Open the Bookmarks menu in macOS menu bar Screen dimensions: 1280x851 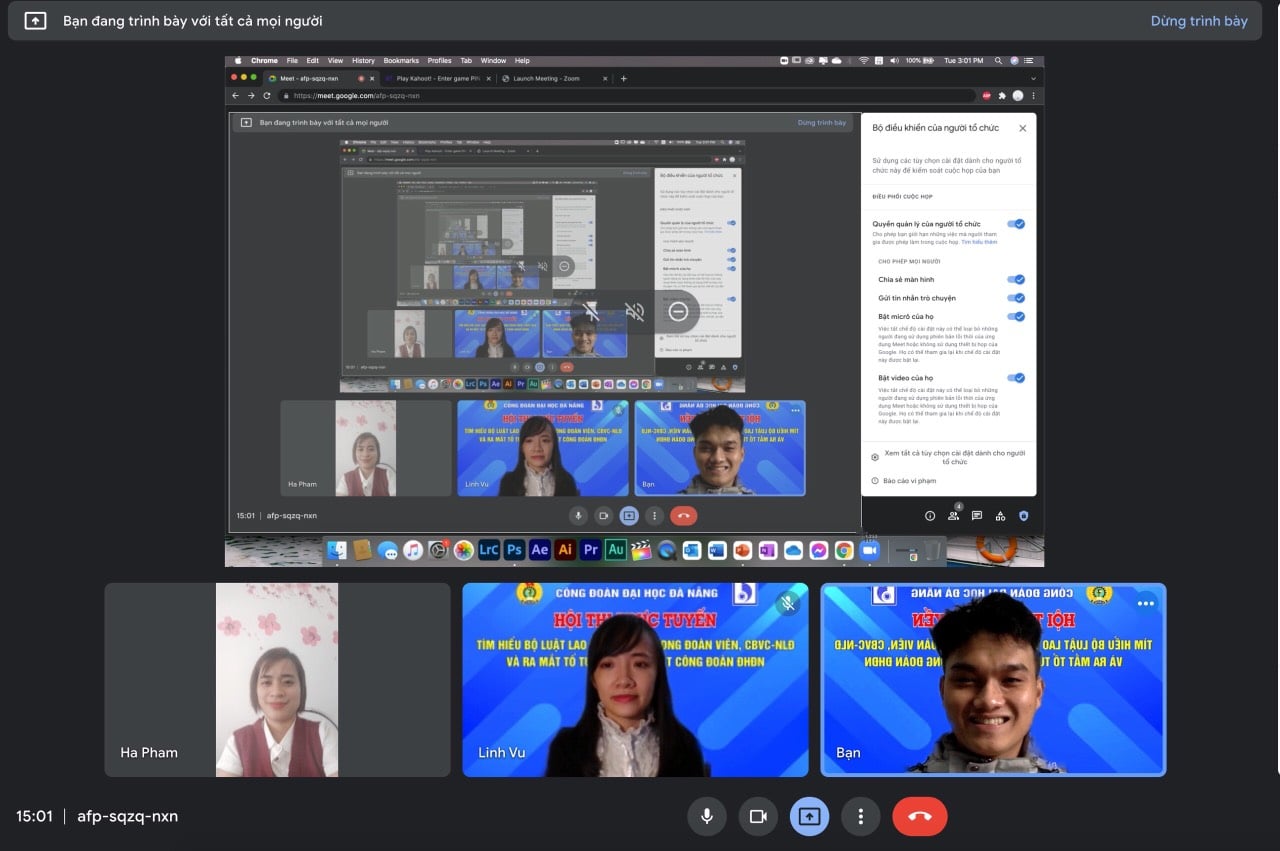401,61
